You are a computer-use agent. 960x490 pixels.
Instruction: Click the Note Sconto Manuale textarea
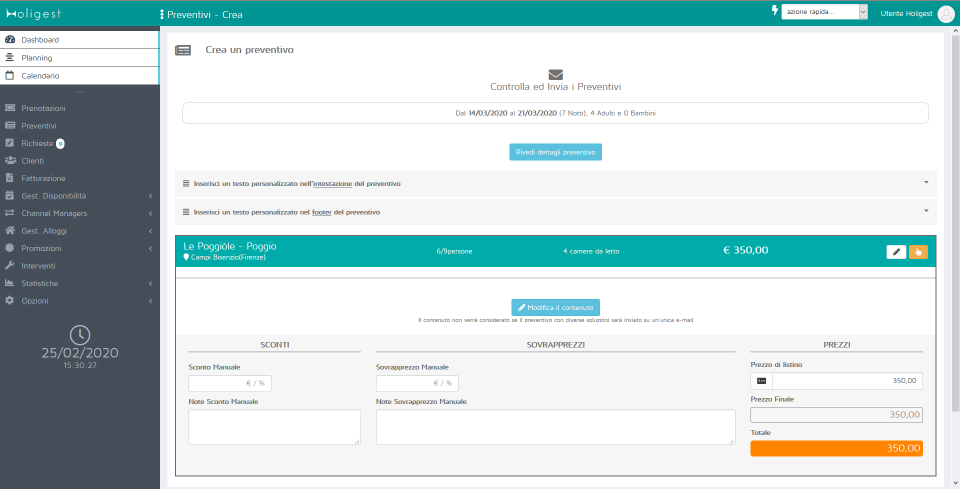274,427
